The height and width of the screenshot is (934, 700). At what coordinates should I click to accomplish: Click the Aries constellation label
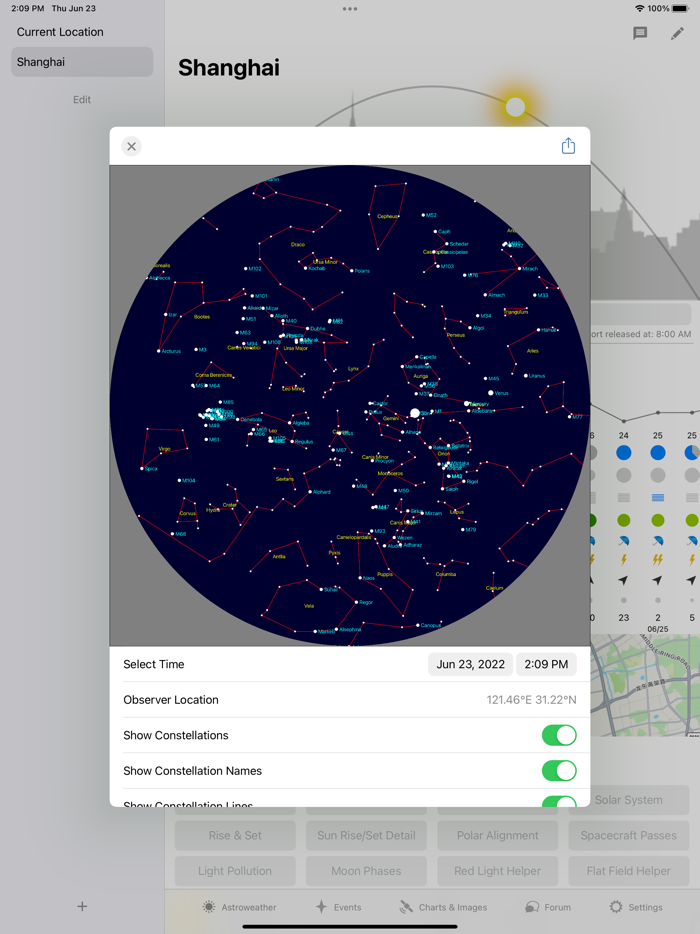pos(533,351)
